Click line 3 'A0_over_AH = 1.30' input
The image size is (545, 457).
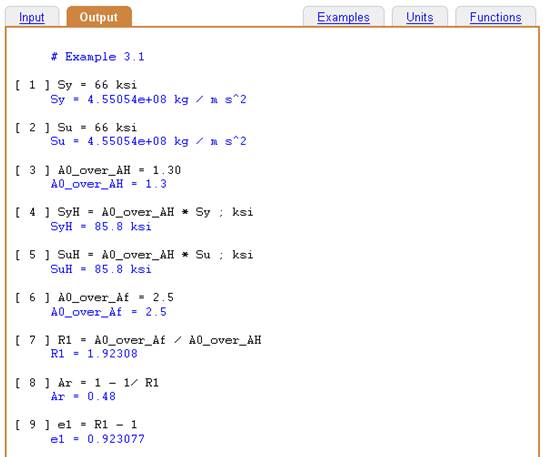119,170
